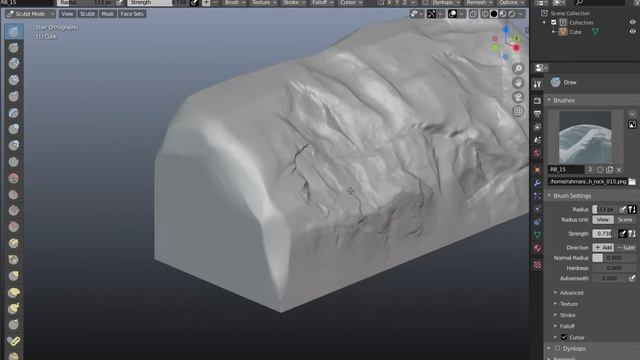
Task: Expand the Stroke subpanel
Action: (x=567, y=315)
